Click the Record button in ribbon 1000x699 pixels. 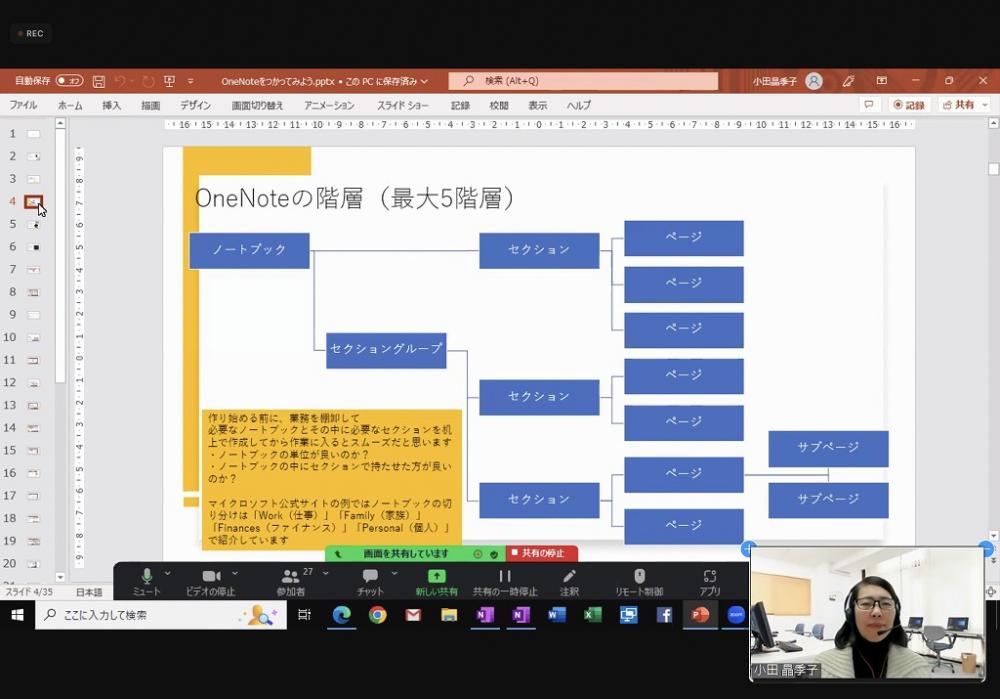(909, 105)
